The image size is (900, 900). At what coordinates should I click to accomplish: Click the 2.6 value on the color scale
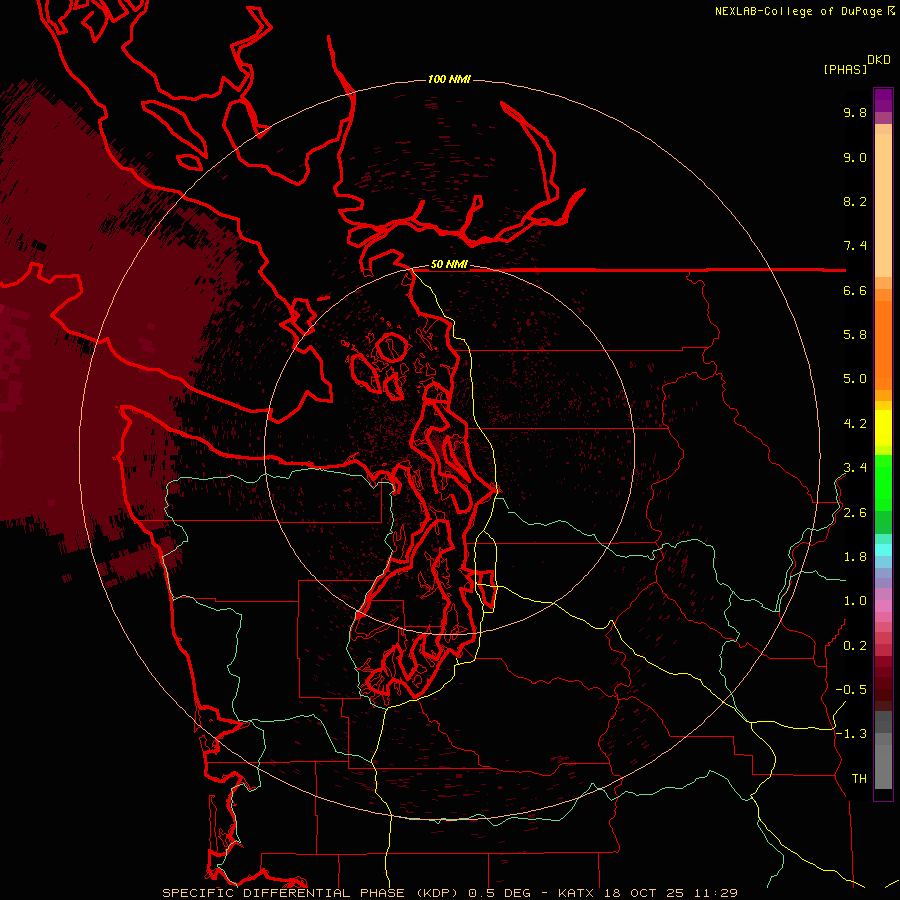855,513
